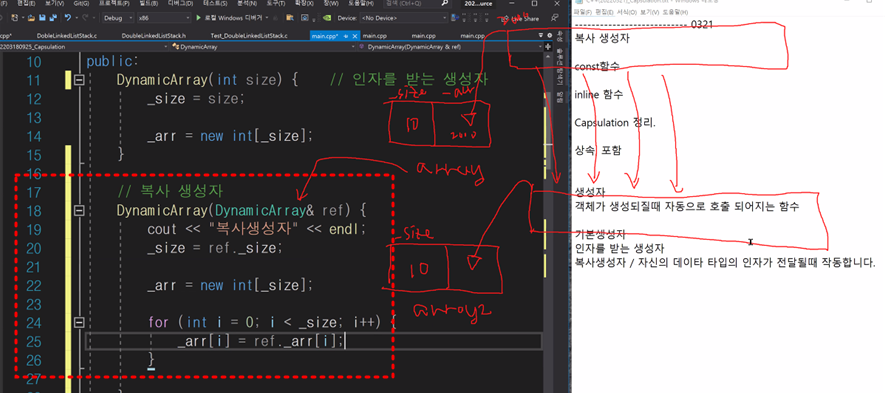887x393 pixels.
Task: Click '상속, 포함' line in Notepad
Action: pyautogui.click(x=597, y=150)
